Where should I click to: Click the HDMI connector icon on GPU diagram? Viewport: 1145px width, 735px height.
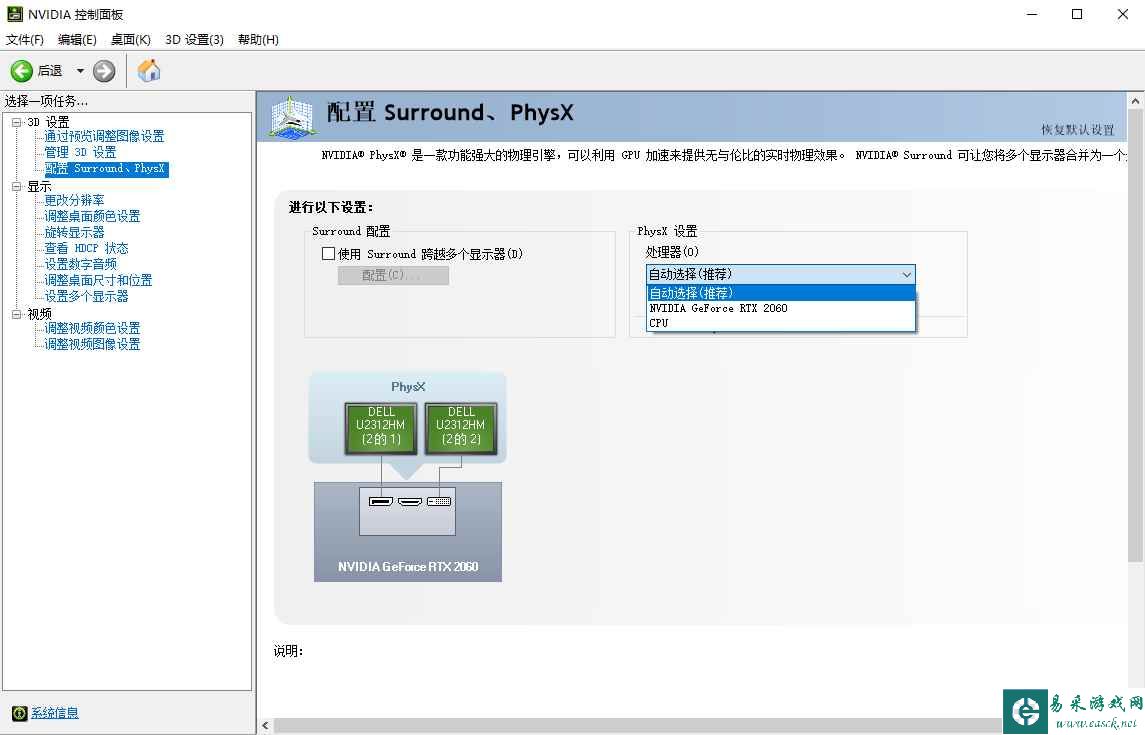pos(410,501)
